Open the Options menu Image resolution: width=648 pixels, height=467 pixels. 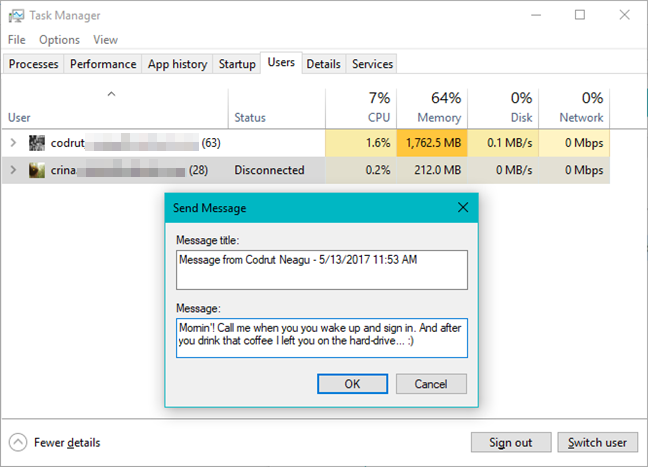60,40
